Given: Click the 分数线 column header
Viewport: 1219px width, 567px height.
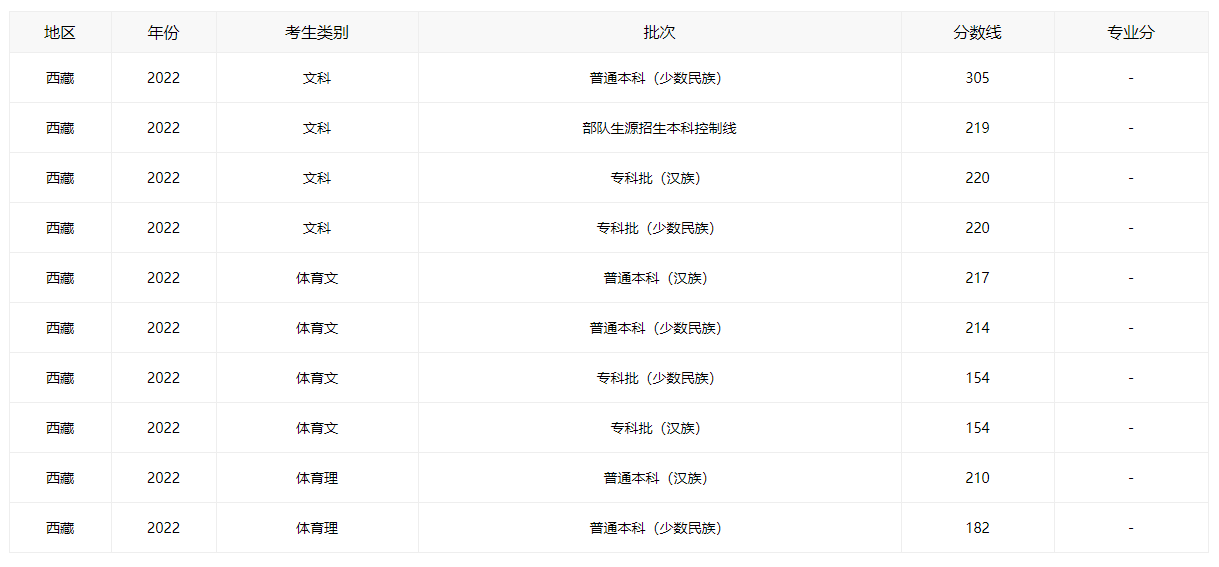Looking at the screenshot, I should [x=977, y=32].
